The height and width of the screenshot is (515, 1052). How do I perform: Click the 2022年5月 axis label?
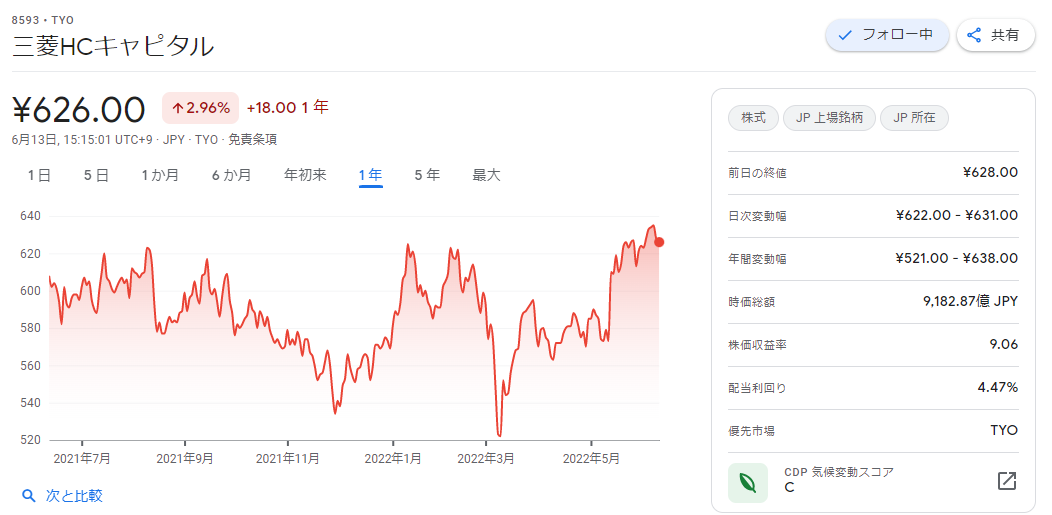pyautogui.click(x=592, y=459)
